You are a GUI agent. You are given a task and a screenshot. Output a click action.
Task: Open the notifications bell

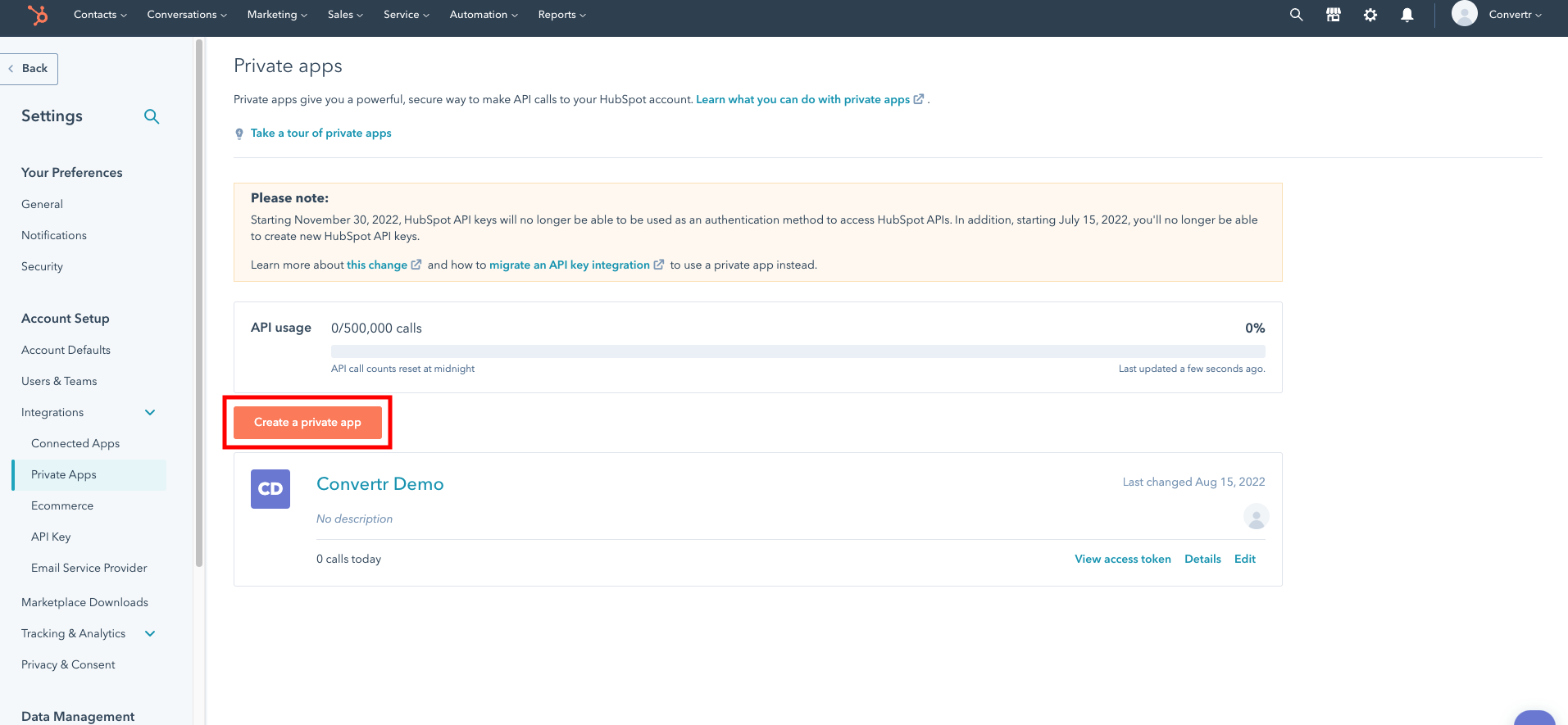click(x=1407, y=15)
